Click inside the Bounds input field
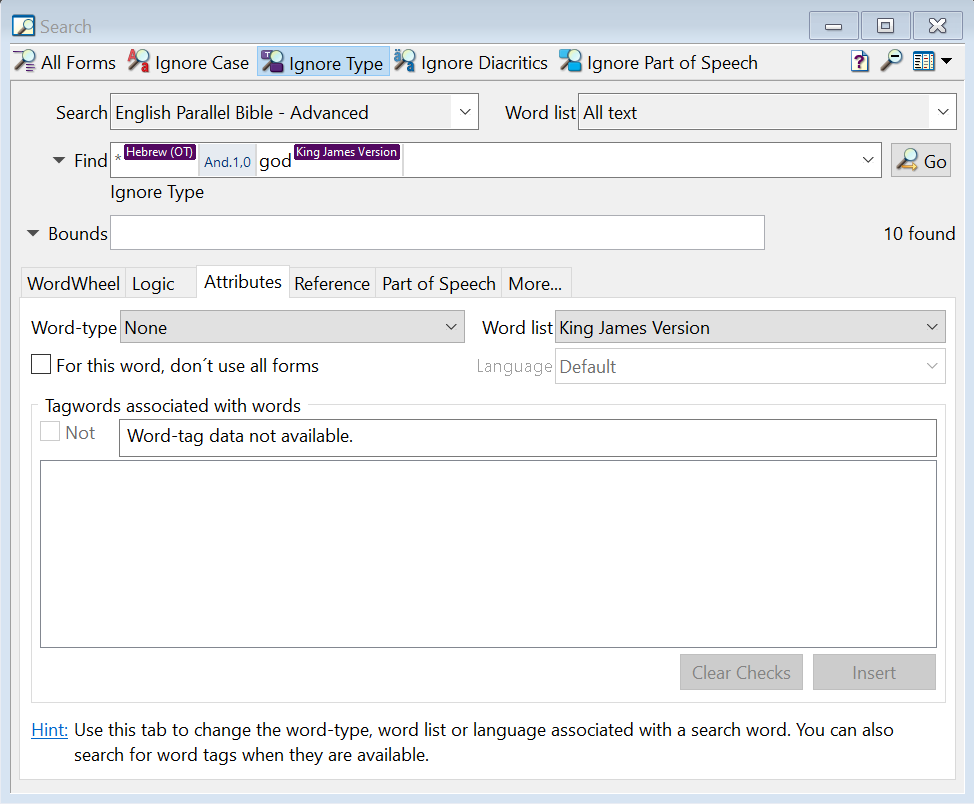 pos(437,233)
